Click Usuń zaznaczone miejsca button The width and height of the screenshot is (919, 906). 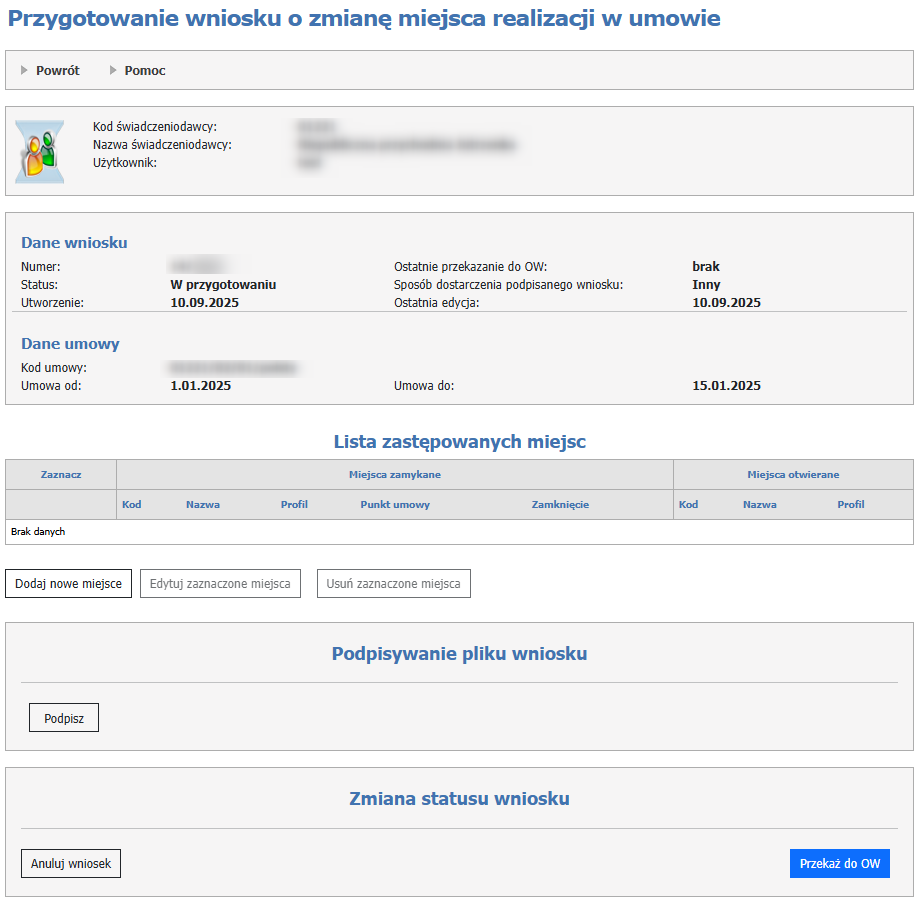click(393, 583)
